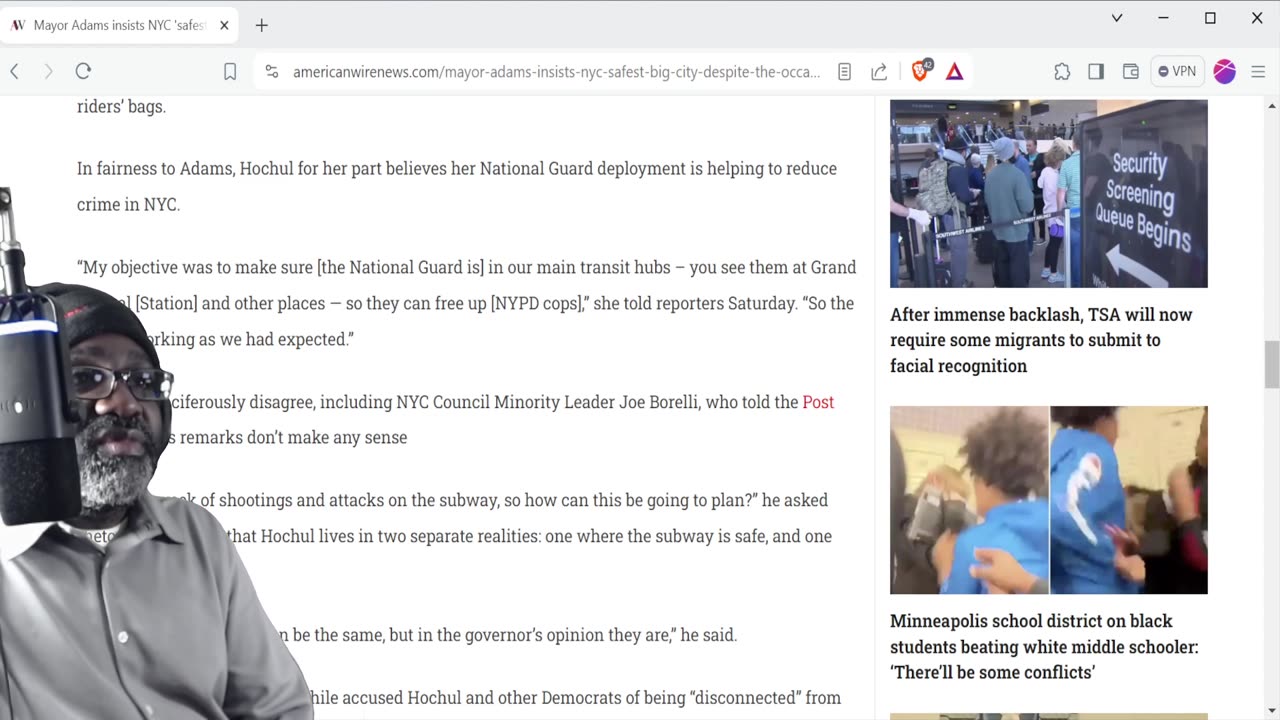Reload the current page

coord(83,71)
